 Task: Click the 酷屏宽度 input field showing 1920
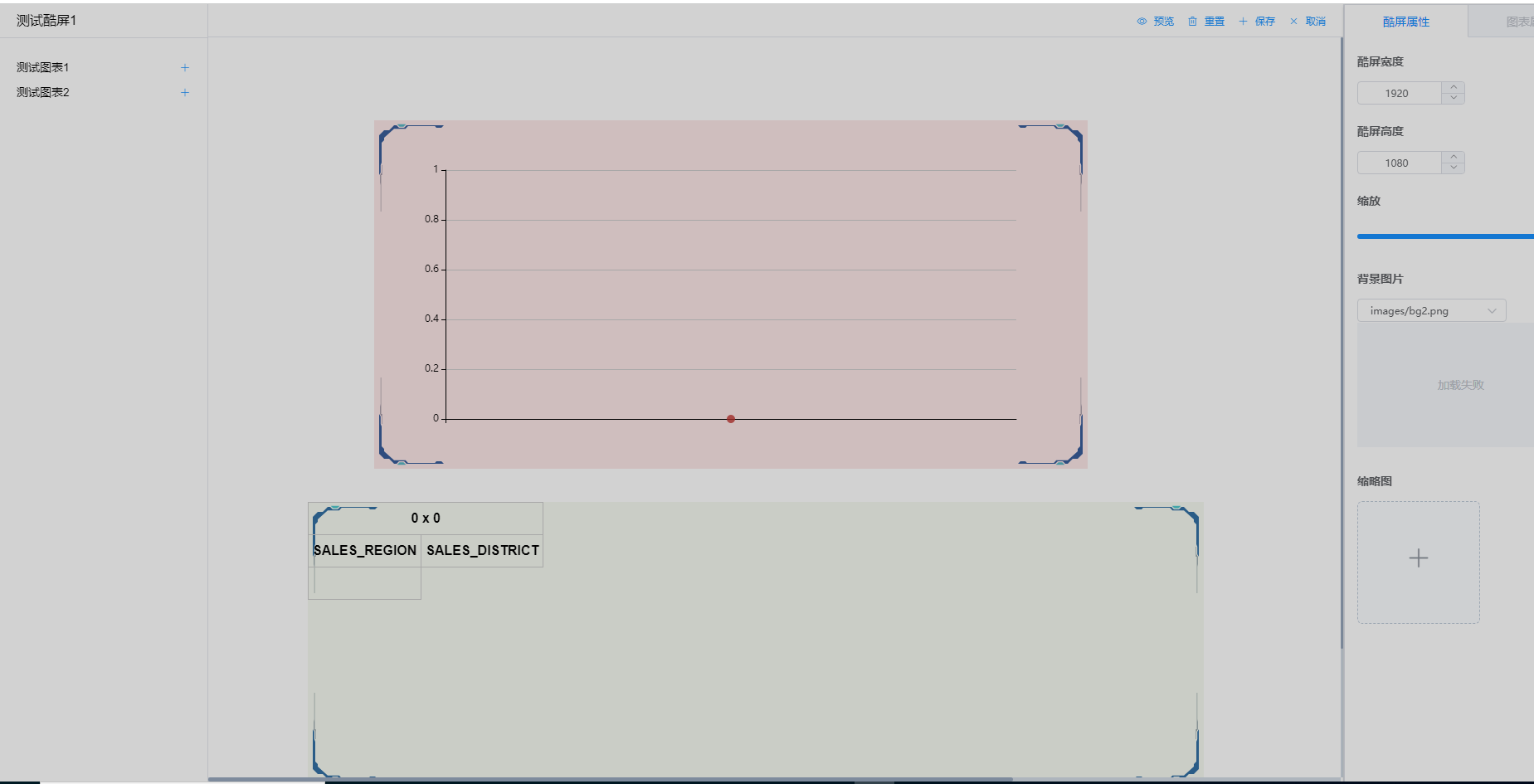[1399, 94]
